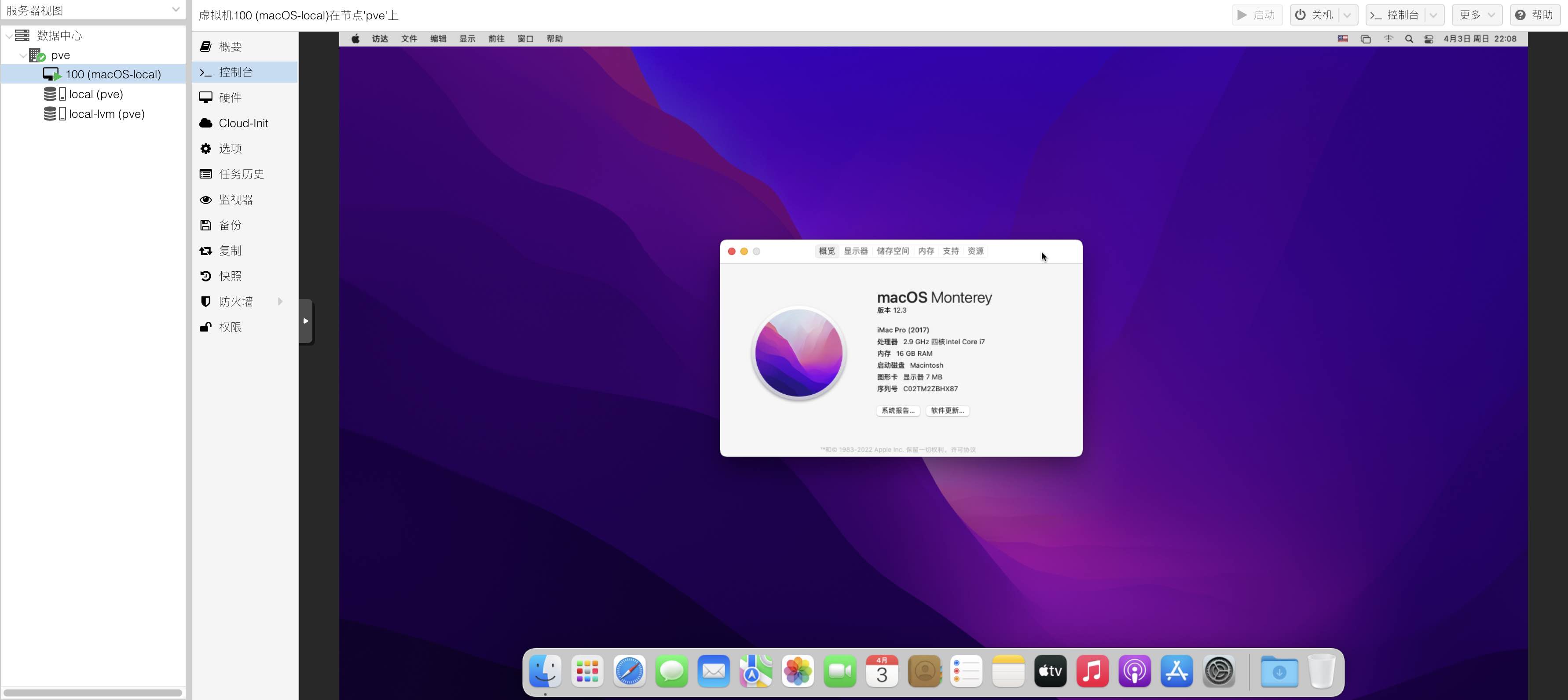The width and height of the screenshot is (1568, 700).
Task: Expand the 防火墙 submenu arrow
Action: coord(280,302)
